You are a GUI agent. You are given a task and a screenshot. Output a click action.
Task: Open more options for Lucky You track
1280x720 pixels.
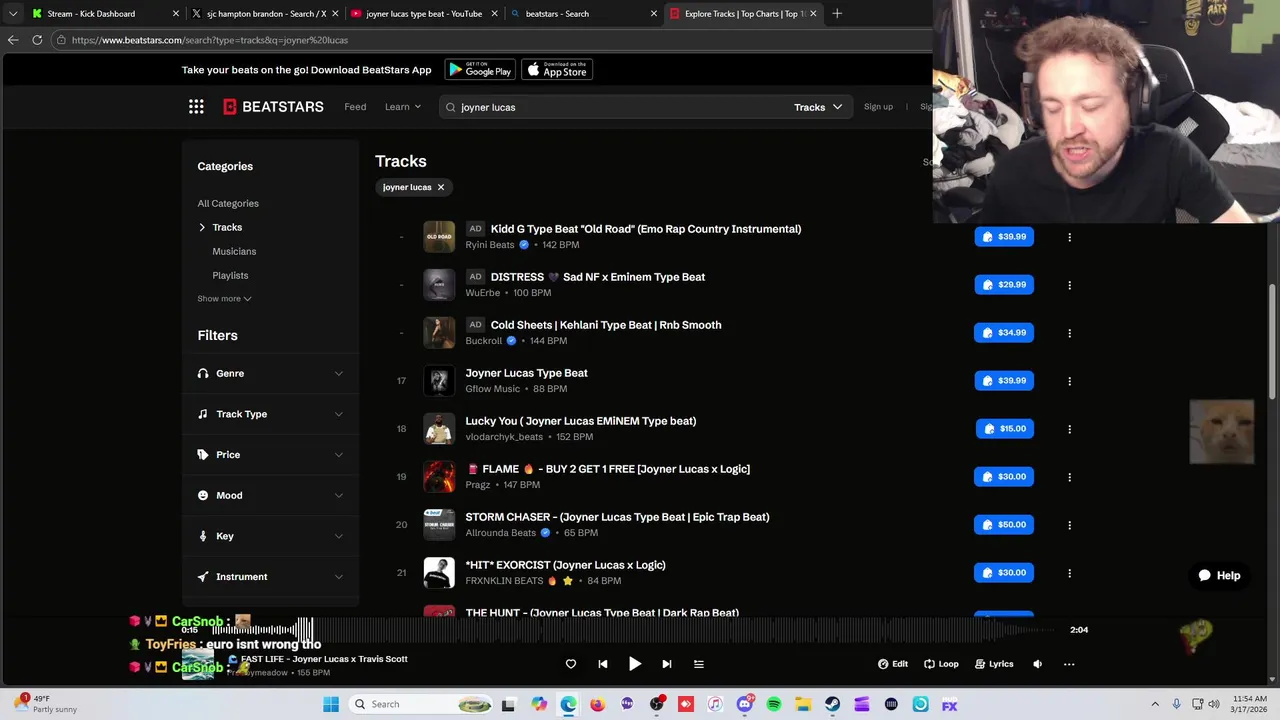1069,429
